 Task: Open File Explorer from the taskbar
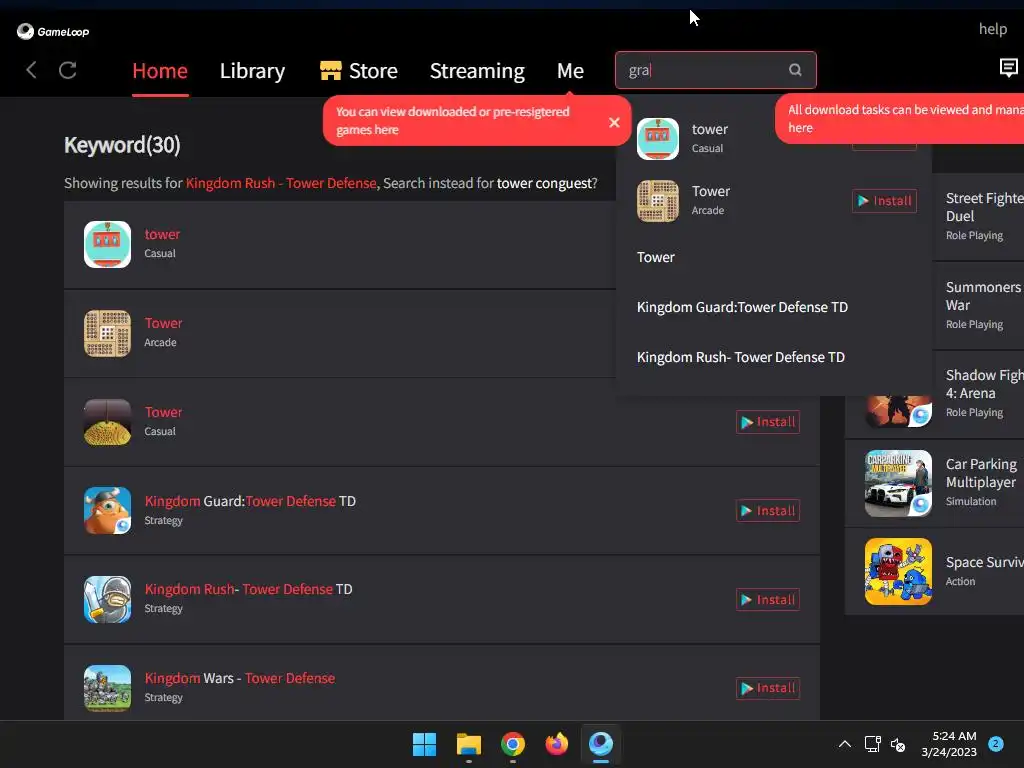(x=469, y=744)
